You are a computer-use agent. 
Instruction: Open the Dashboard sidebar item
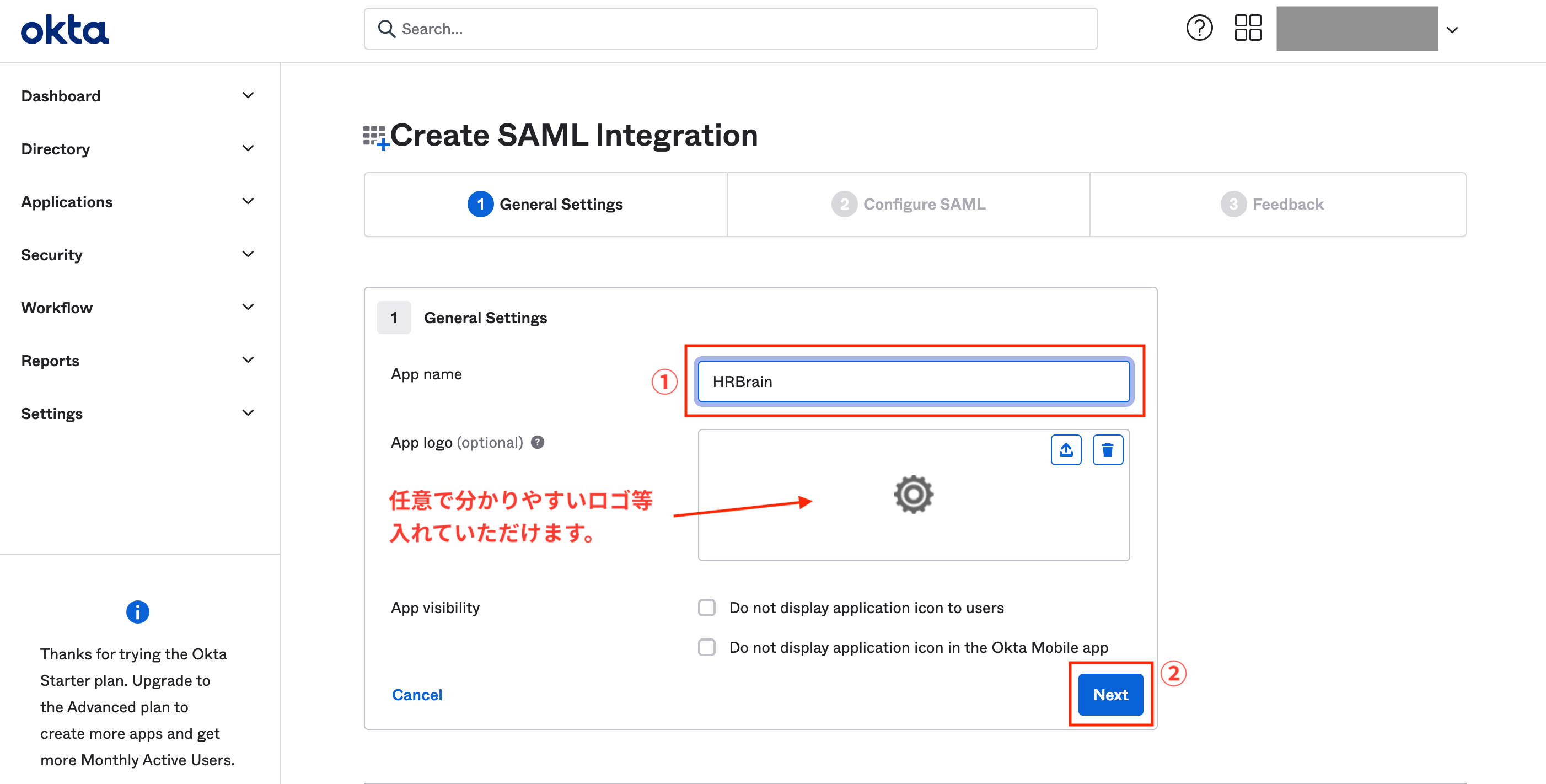pos(138,96)
